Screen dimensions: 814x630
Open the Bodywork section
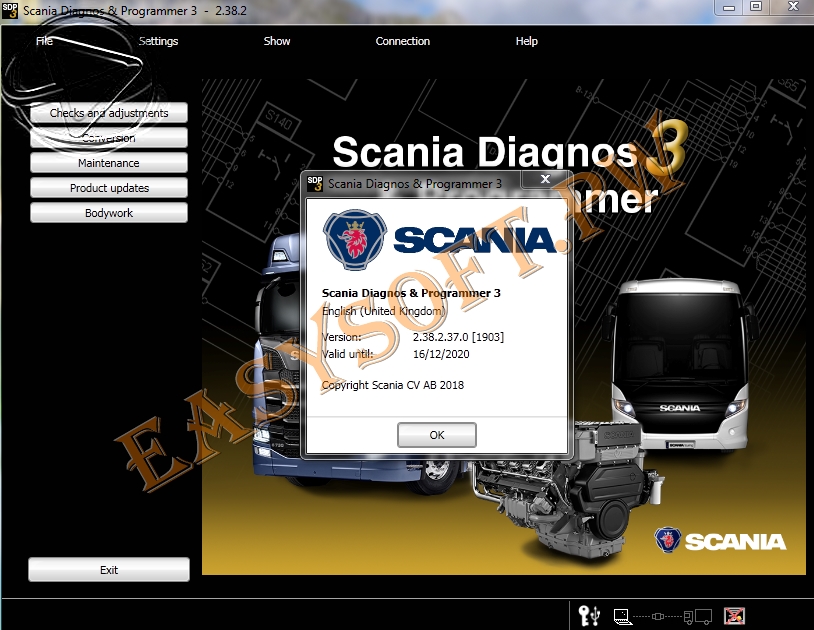tap(109, 213)
